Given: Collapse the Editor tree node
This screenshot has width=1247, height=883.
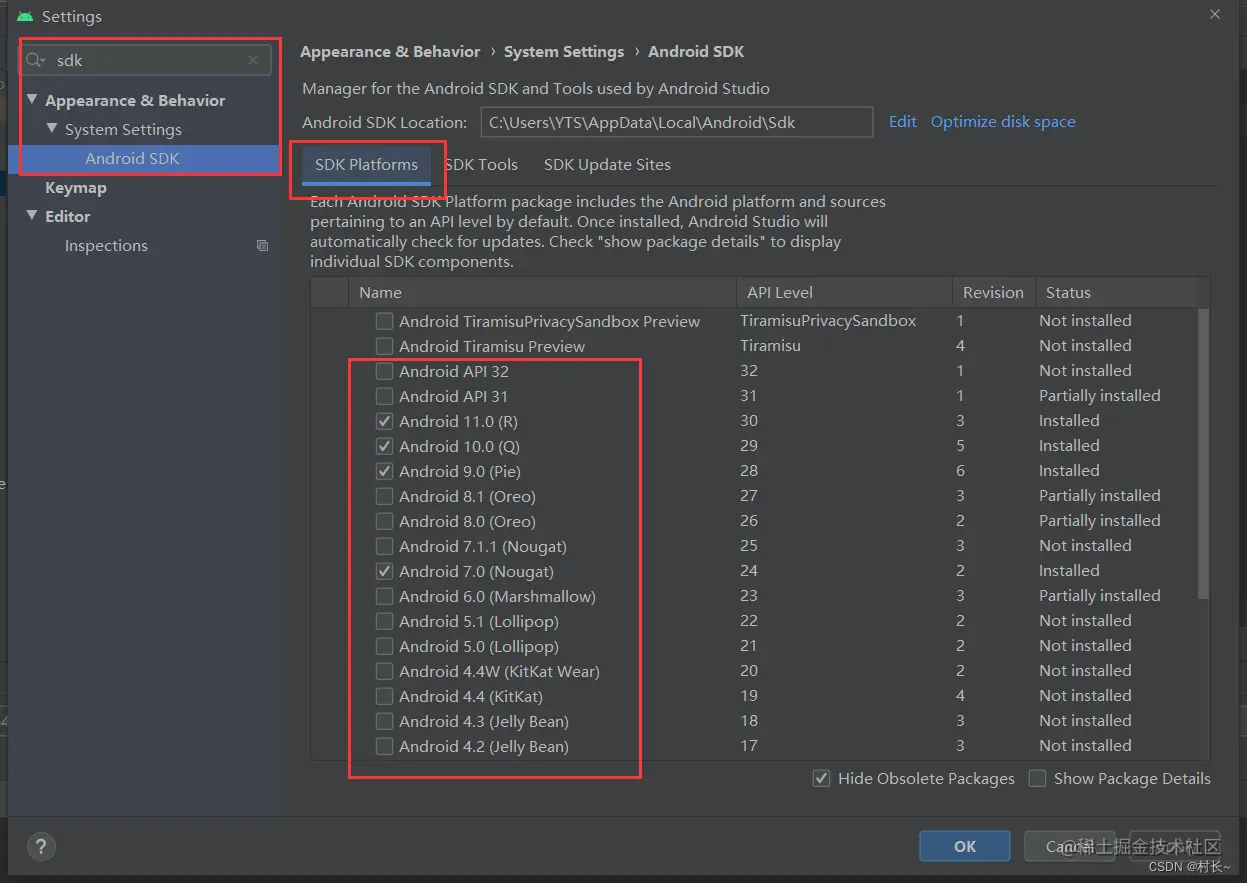Looking at the screenshot, I should pyautogui.click(x=32, y=216).
